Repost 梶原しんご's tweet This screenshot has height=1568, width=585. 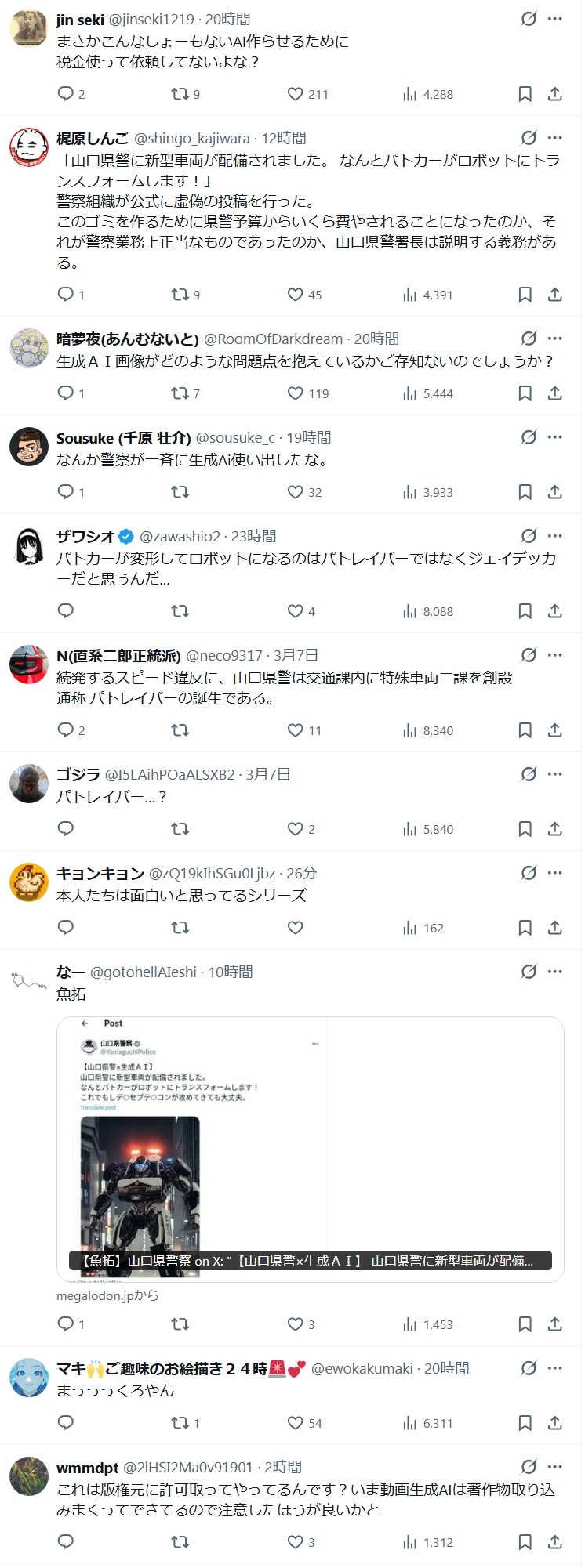pyautogui.click(x=180, y=295)
